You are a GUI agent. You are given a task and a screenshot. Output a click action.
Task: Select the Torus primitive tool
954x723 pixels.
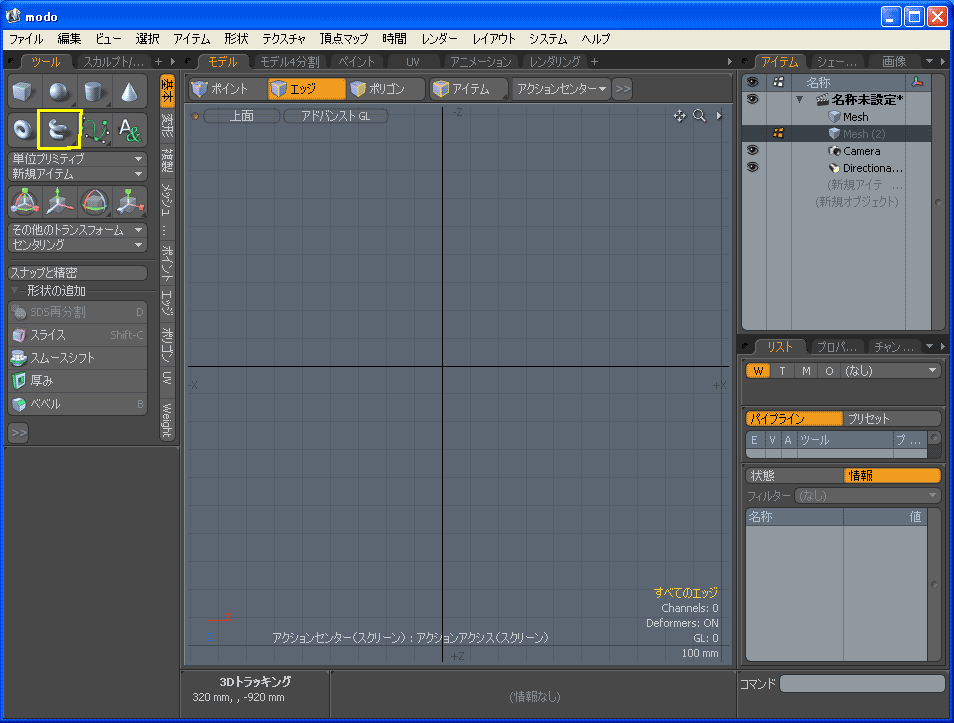click(23, 129)
